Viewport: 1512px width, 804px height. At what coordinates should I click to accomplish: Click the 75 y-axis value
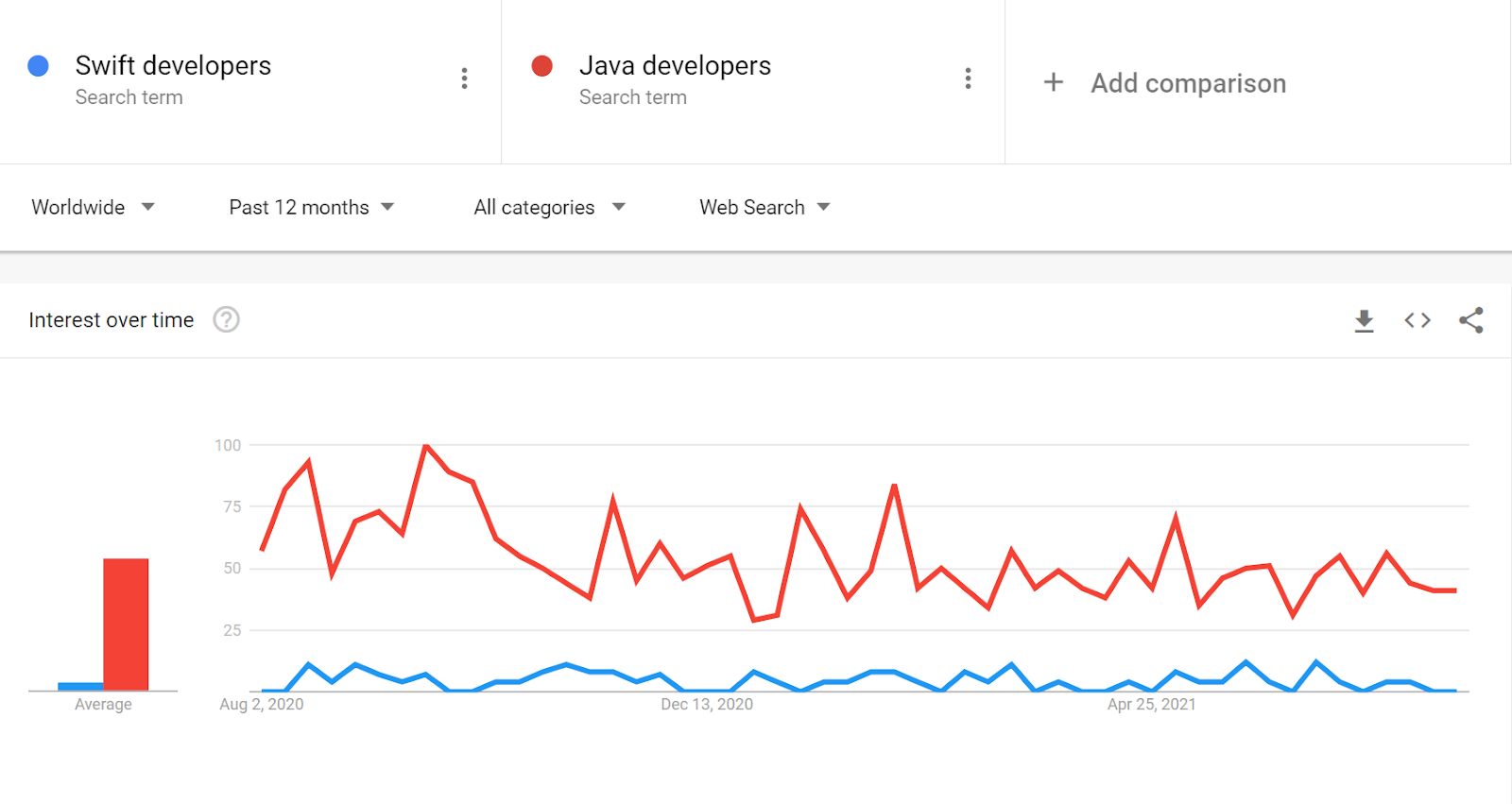[232, 506]
